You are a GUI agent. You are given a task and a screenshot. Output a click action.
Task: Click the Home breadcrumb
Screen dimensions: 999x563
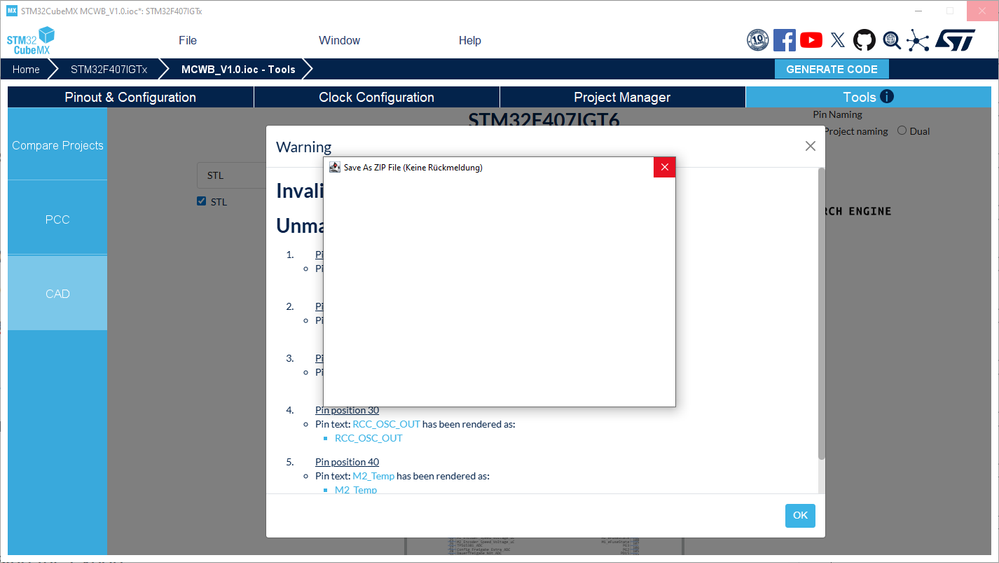[x=25, y=69]
